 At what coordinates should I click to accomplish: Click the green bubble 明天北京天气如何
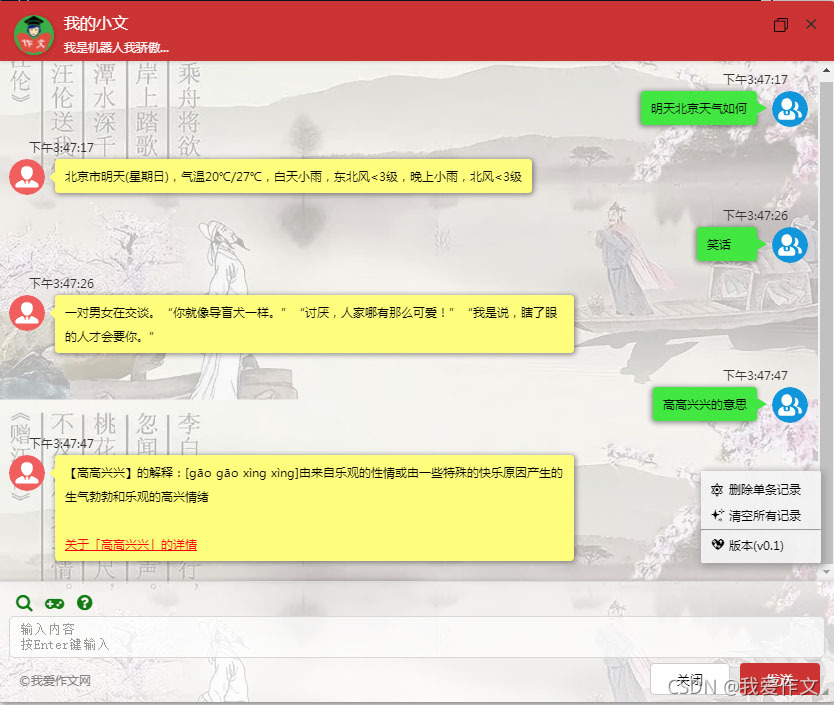(699, 109)
